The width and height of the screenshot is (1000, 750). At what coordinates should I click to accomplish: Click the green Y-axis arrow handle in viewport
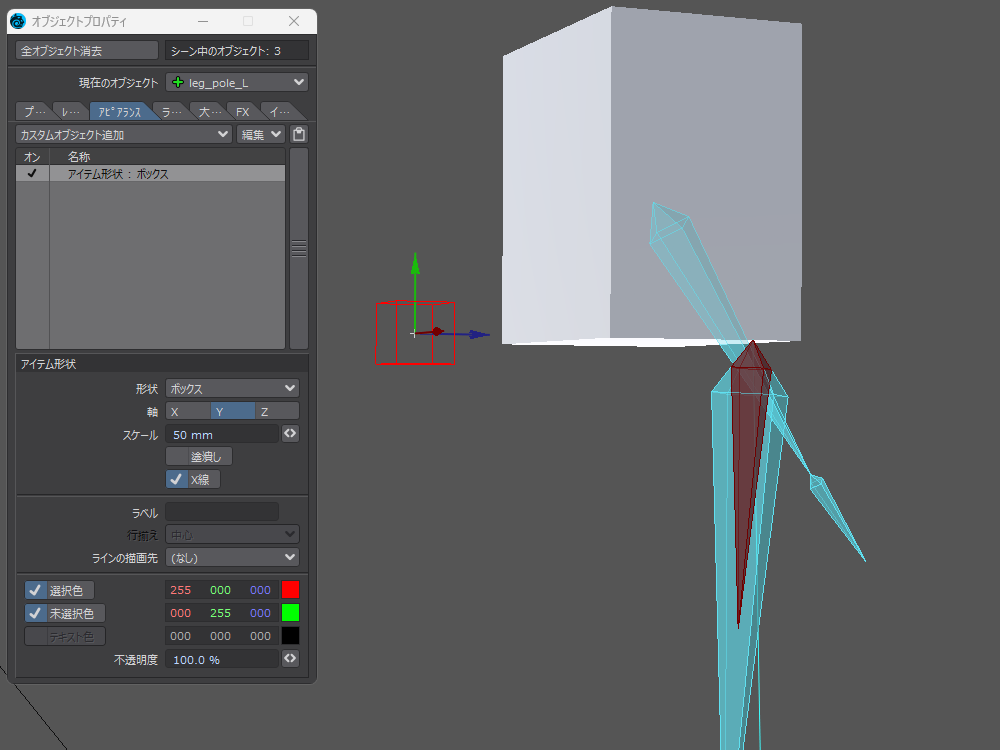[x=415, y=265]
